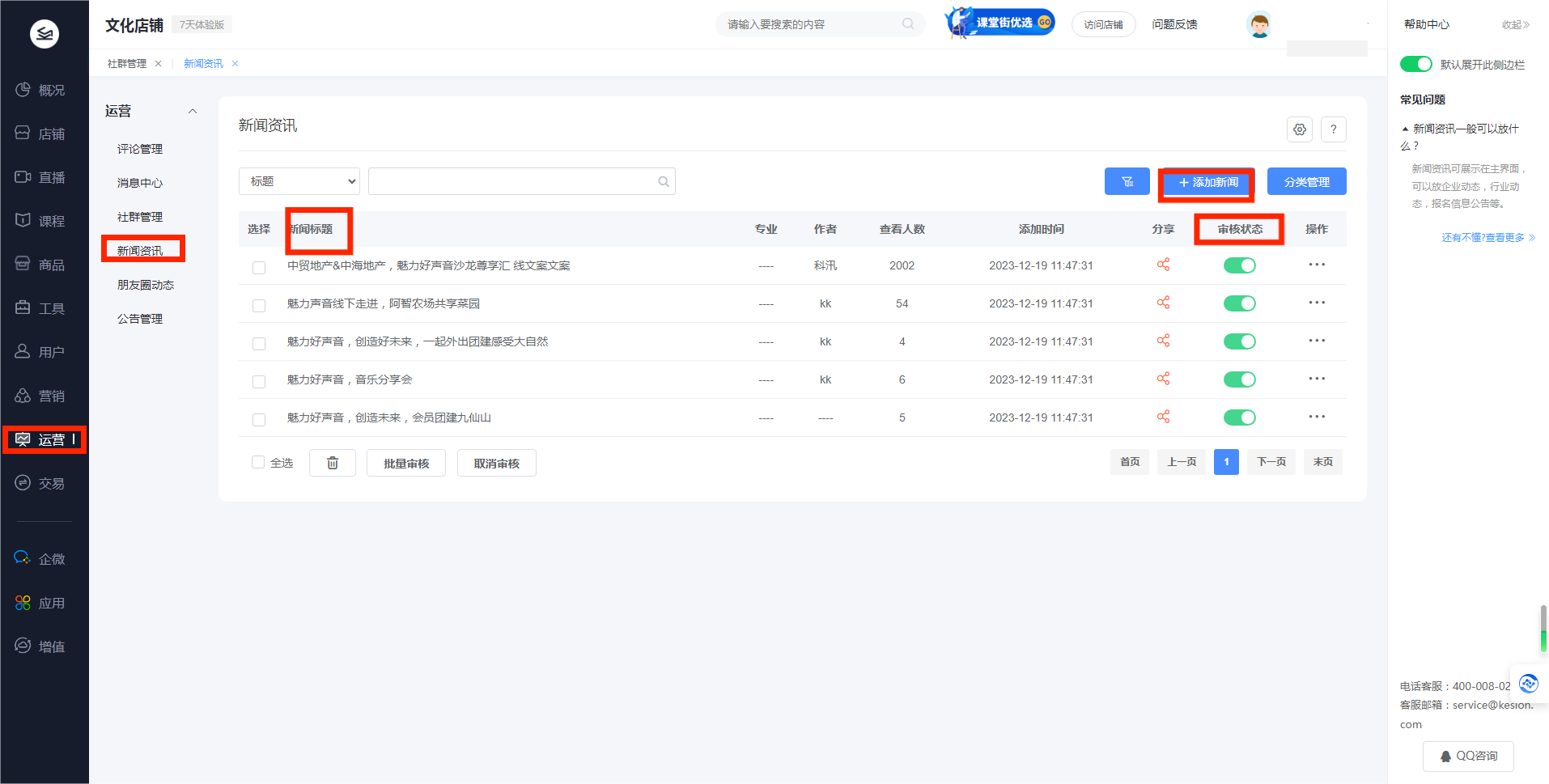Open the 用户 users sidebar item

pos(40,352)
